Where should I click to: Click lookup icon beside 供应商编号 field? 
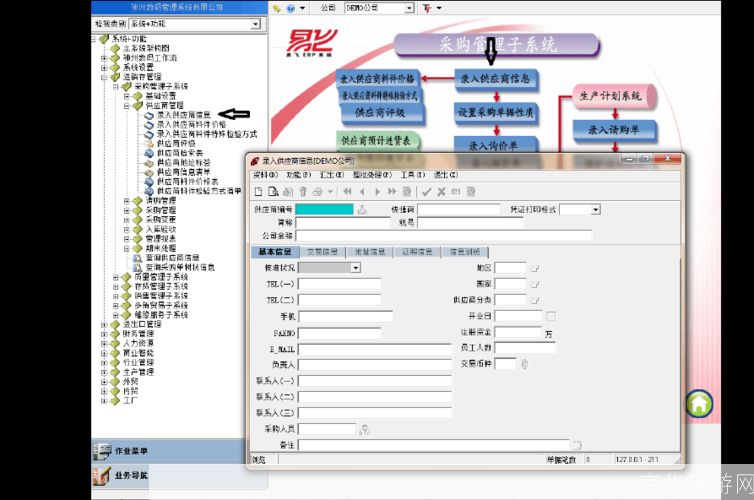[x=362, y=210]
